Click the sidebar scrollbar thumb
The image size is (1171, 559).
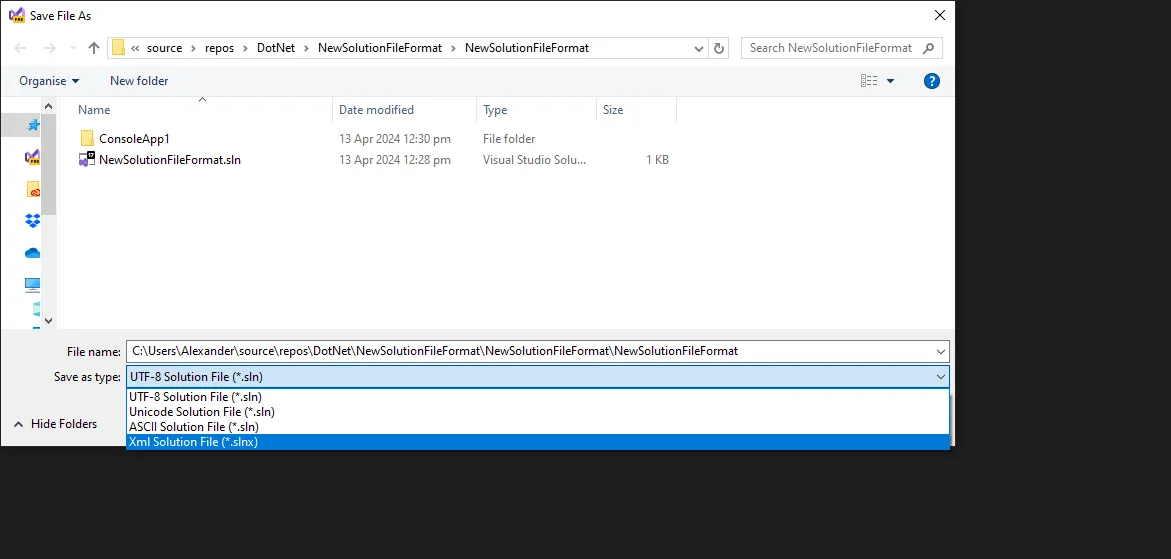[x=49, y=163]
